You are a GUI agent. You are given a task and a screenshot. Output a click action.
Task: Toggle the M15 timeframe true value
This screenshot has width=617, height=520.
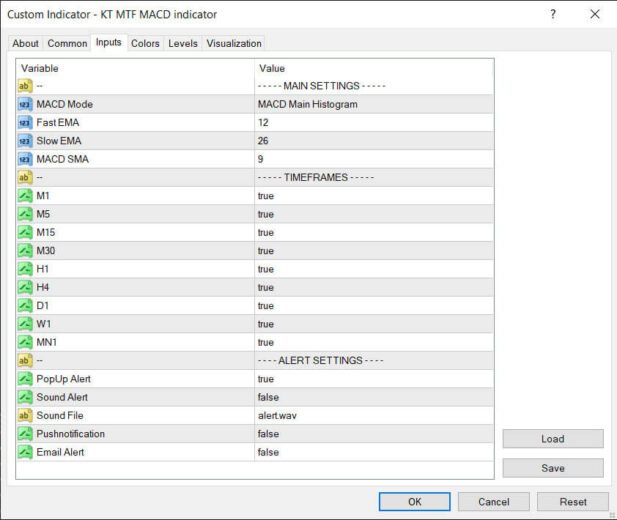[x=374, y=233]
